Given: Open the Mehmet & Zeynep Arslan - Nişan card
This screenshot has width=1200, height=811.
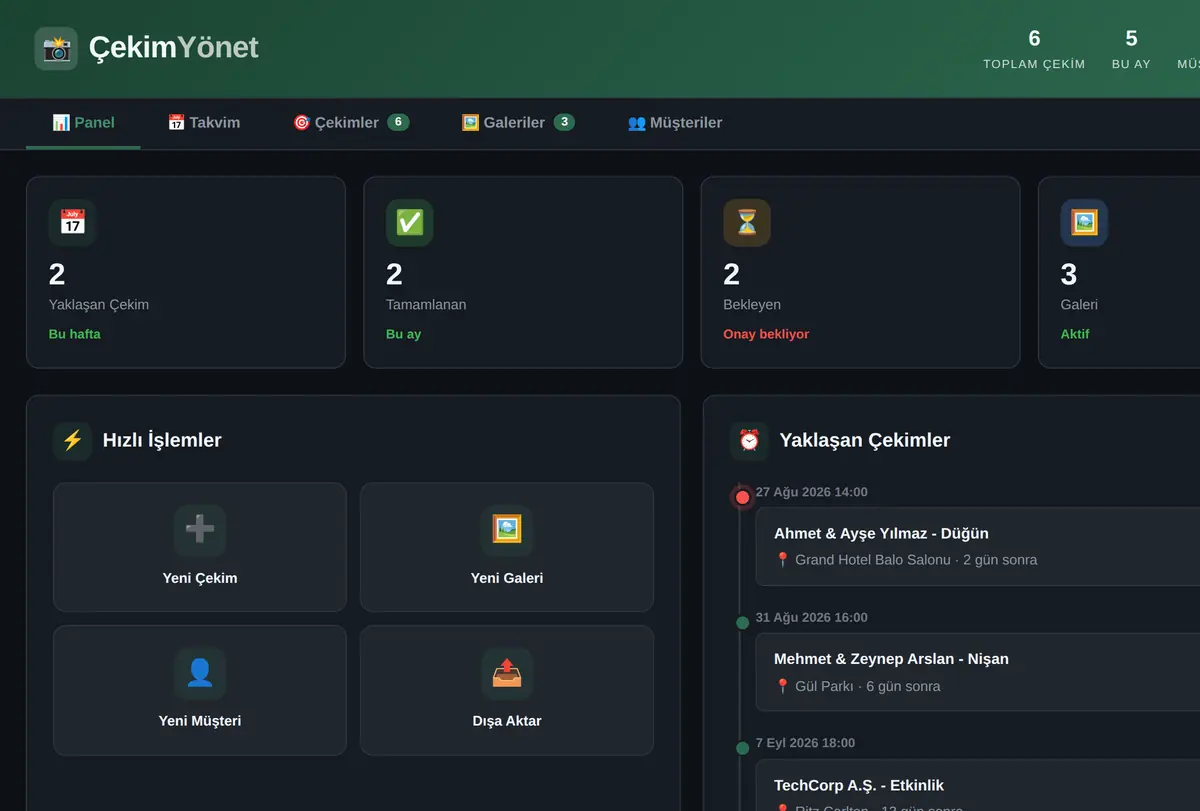Looking at the screenshot, I should click(x=978, y=672).
